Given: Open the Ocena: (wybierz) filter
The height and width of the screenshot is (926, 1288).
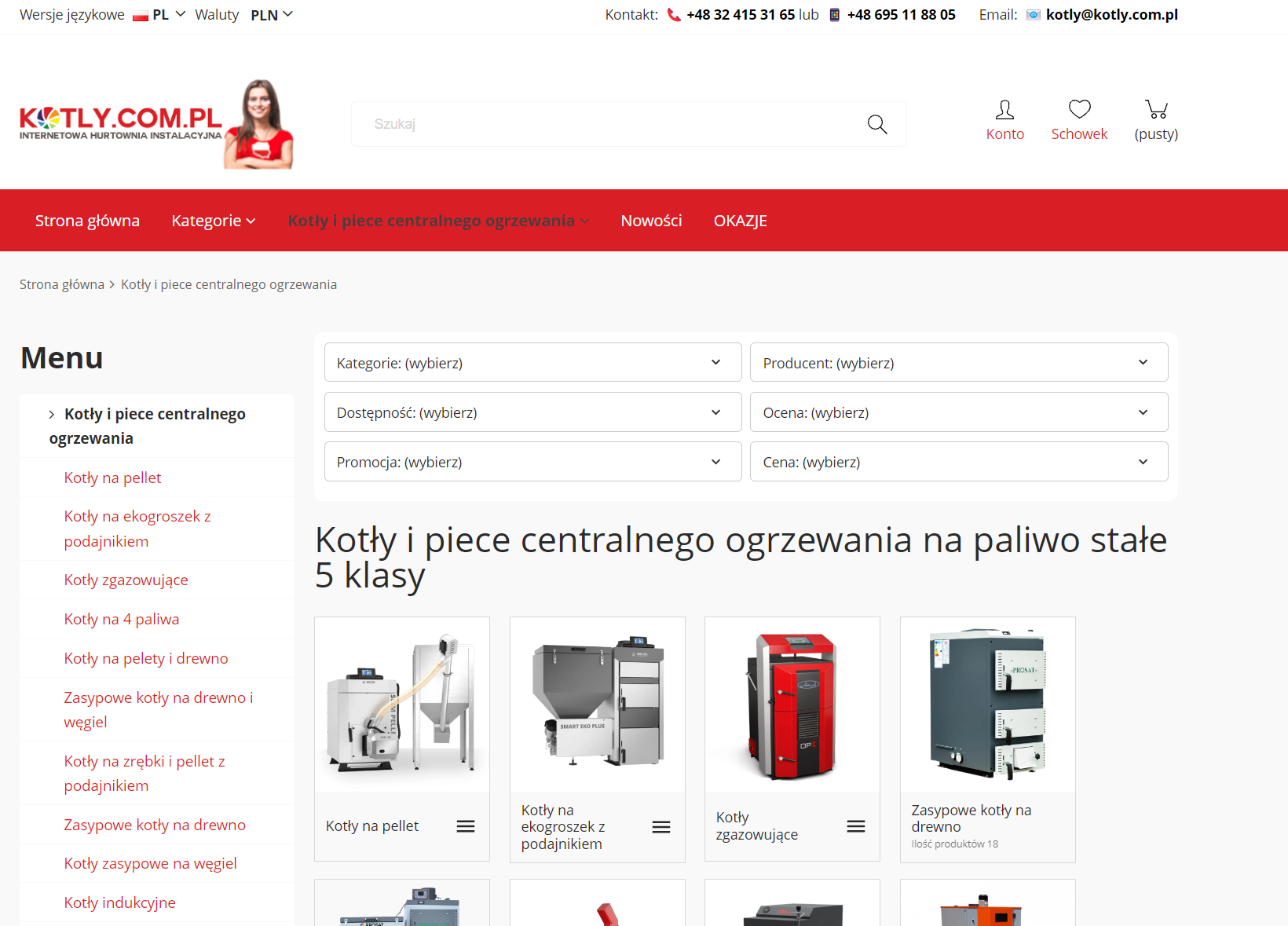Looking at the screenshot, I should click(959, 412).
